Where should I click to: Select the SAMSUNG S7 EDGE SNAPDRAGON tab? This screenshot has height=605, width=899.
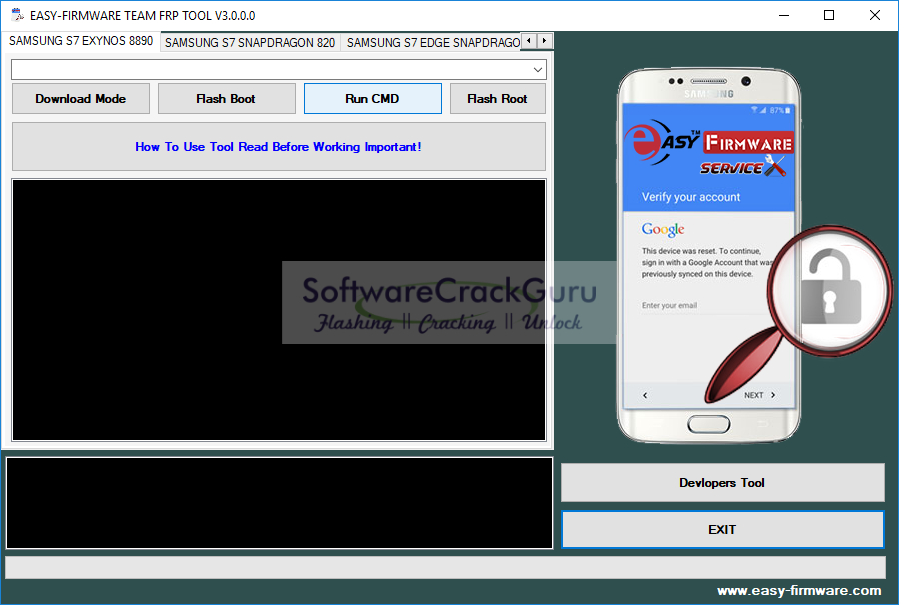(431, 42)
